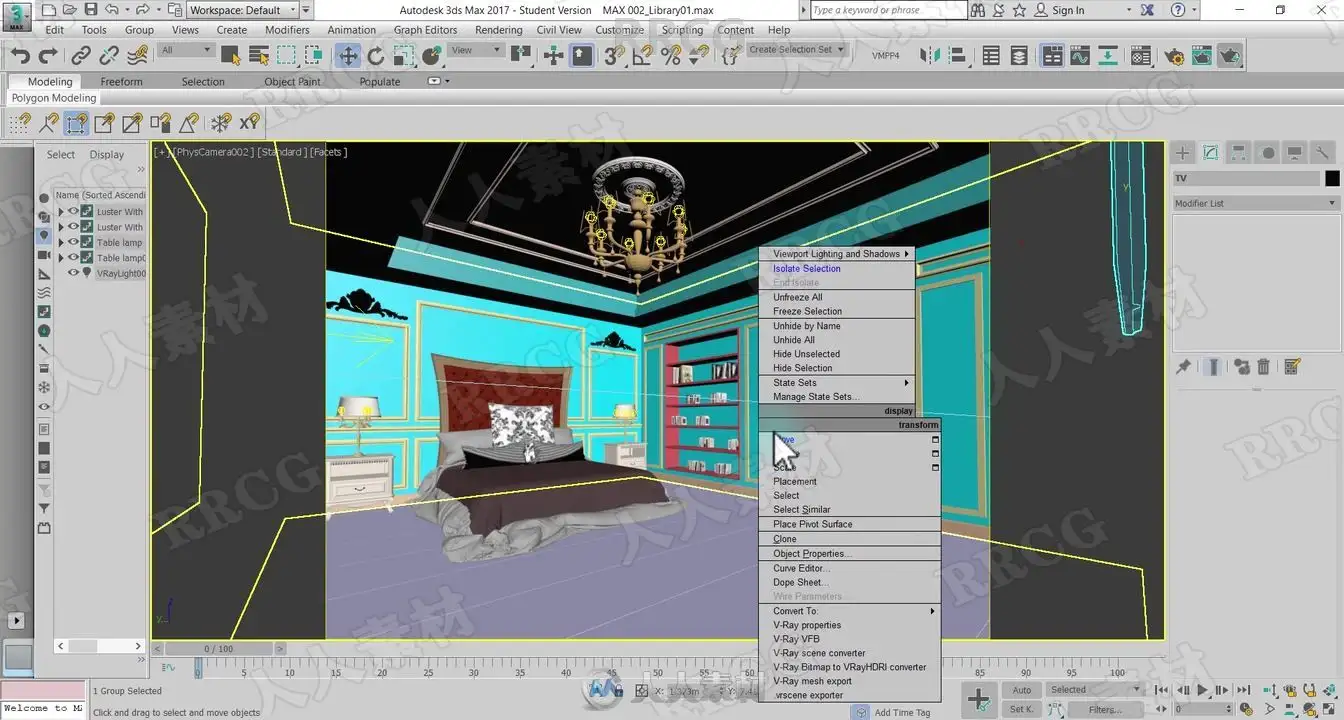Click object color swatch beside TV
Screen dimensions: 1344x720
click(1332, 179)
